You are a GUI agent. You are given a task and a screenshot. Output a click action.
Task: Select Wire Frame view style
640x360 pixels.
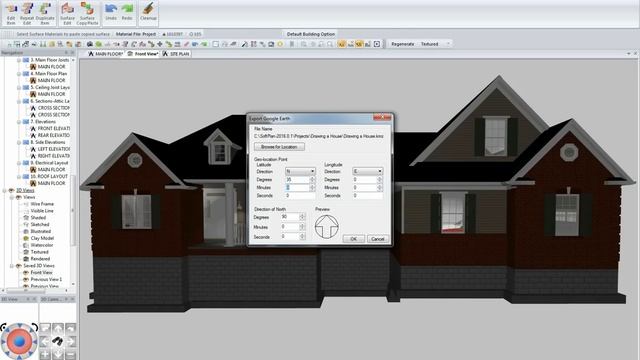click(42, 204)
